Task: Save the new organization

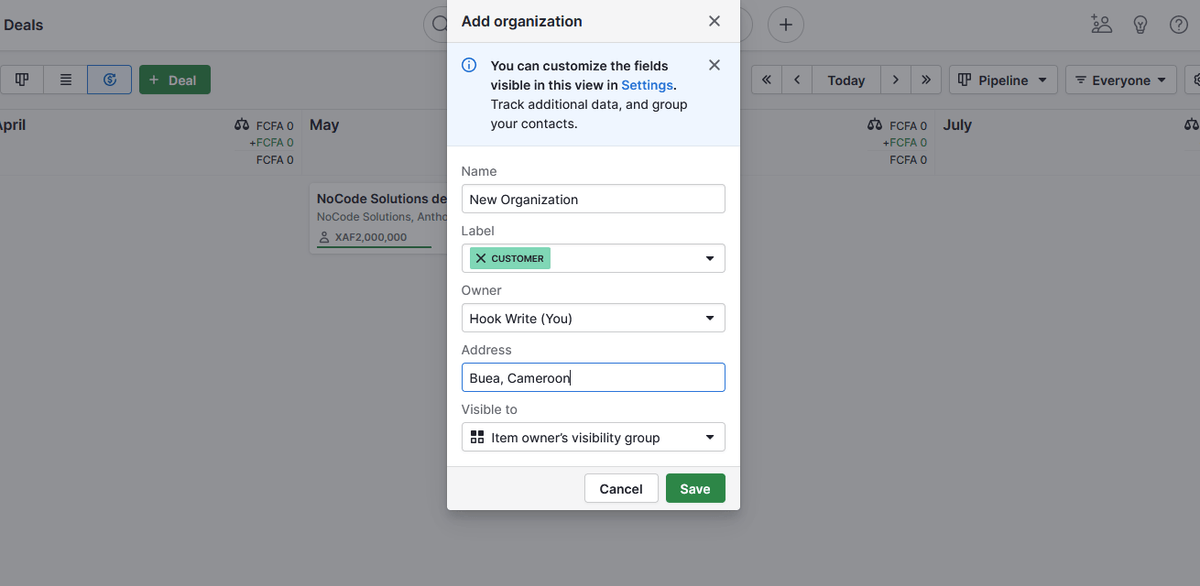Action: [695, 488]
